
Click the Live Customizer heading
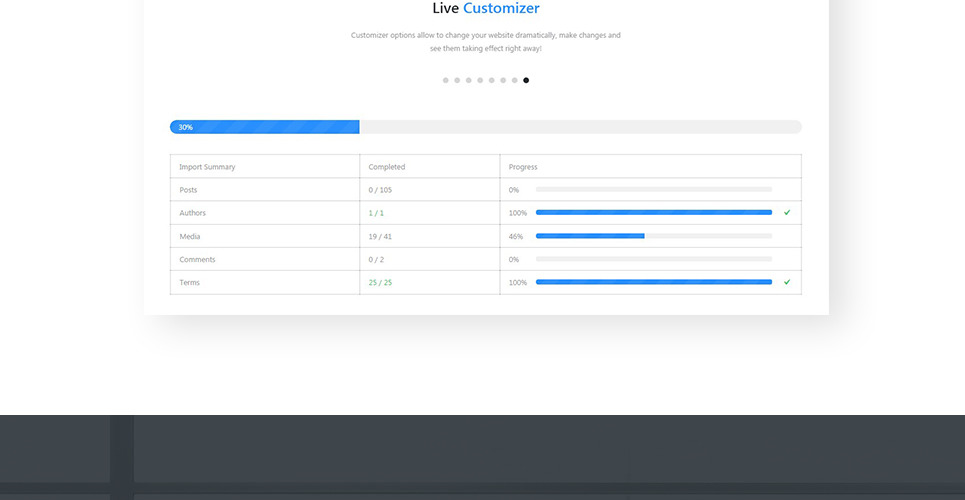pyautogui.click(x=486, y=9)
